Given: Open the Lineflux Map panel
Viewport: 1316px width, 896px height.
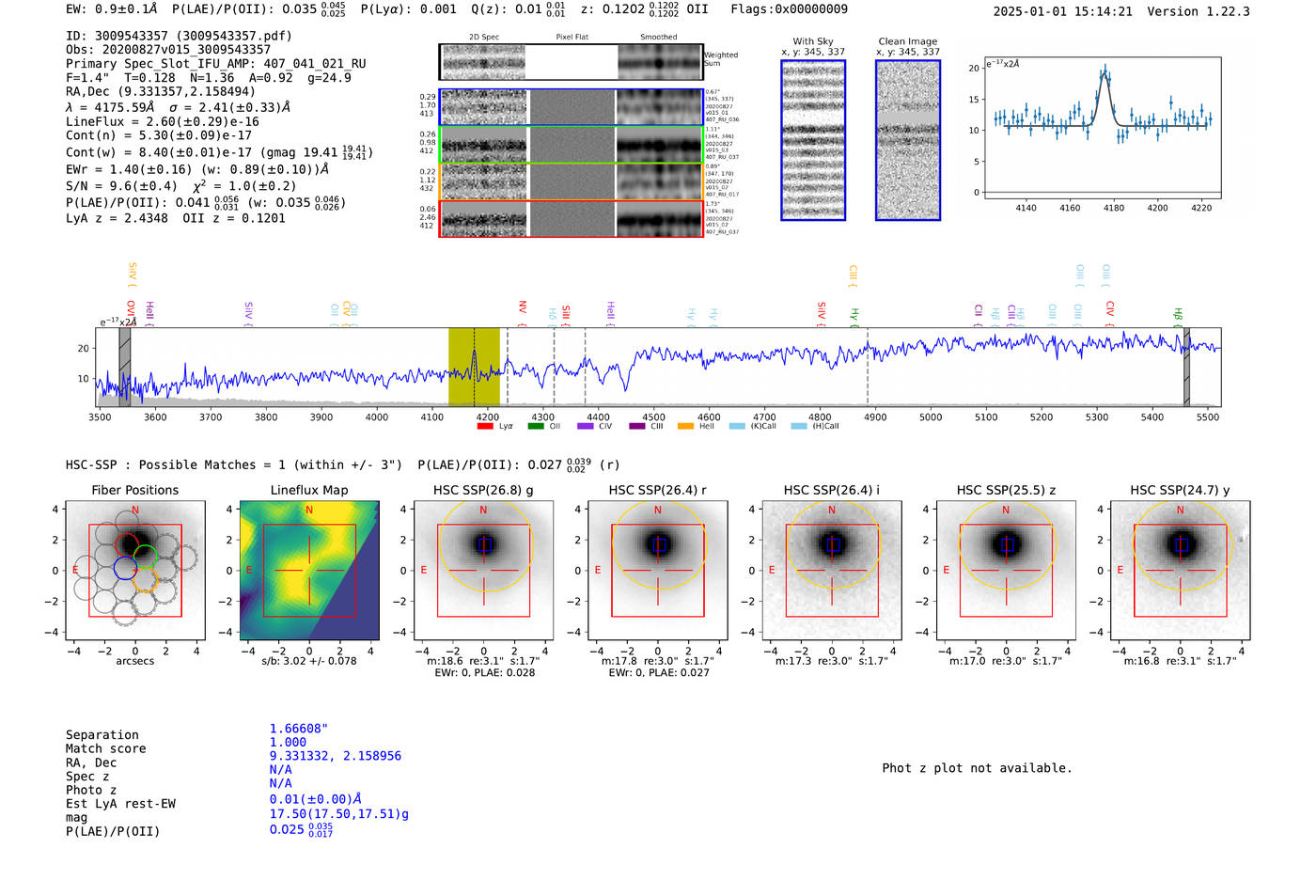Looking at the screenshot, I should coord(309,571).
